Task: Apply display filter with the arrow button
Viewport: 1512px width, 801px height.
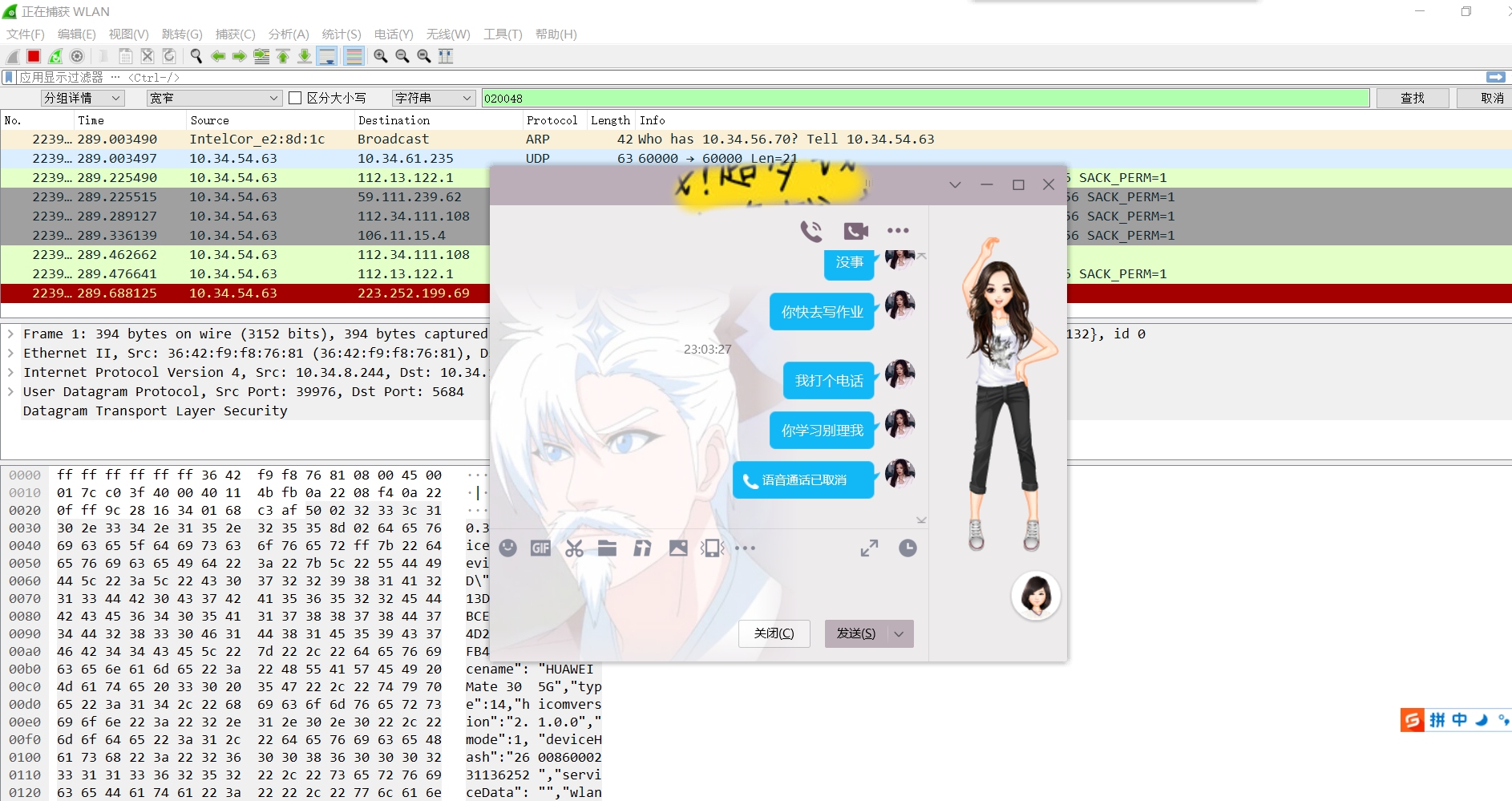Action: pos(1495,77)
